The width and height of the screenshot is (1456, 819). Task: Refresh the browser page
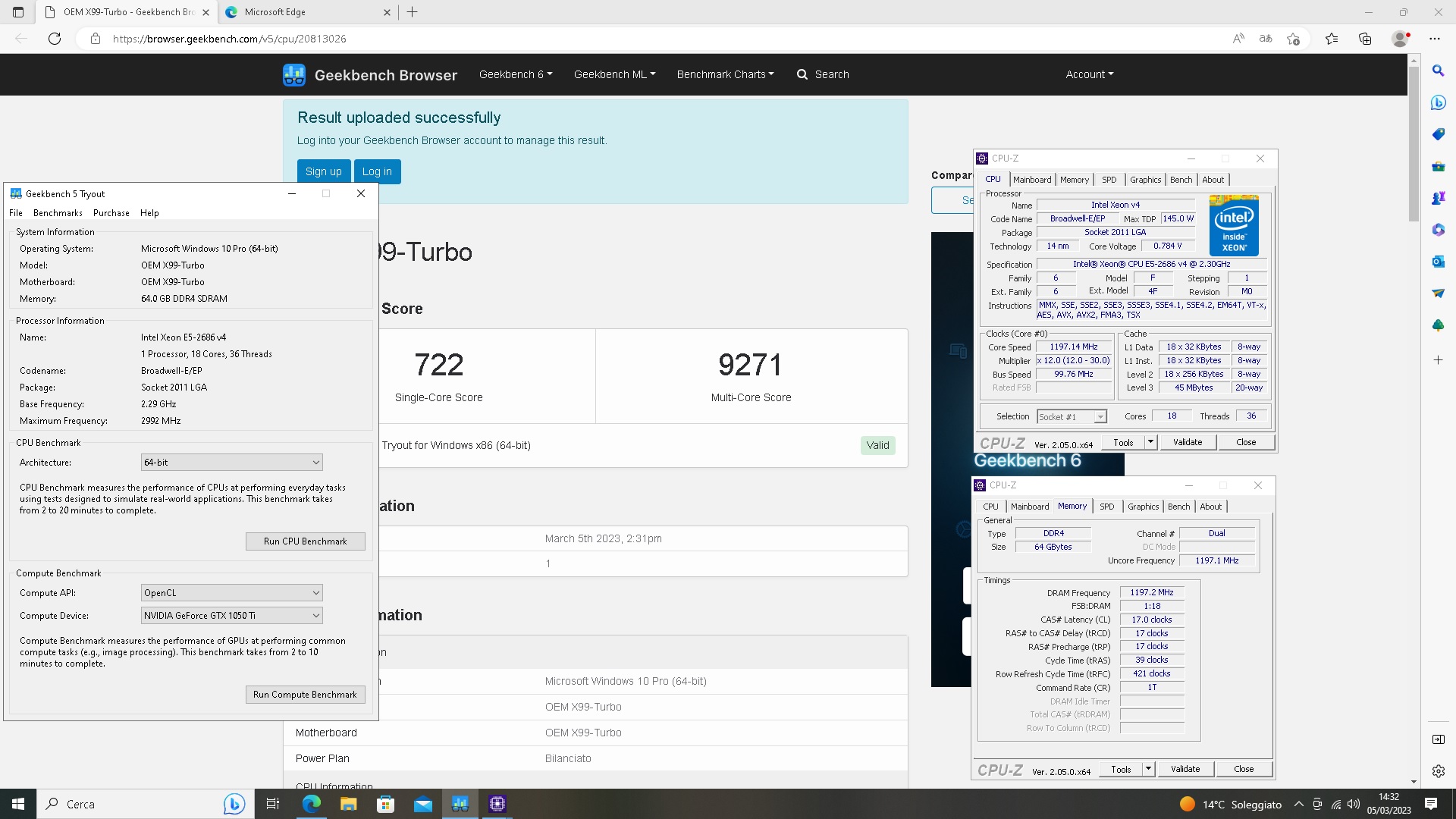pyautogui.click(x=55, y=39)
